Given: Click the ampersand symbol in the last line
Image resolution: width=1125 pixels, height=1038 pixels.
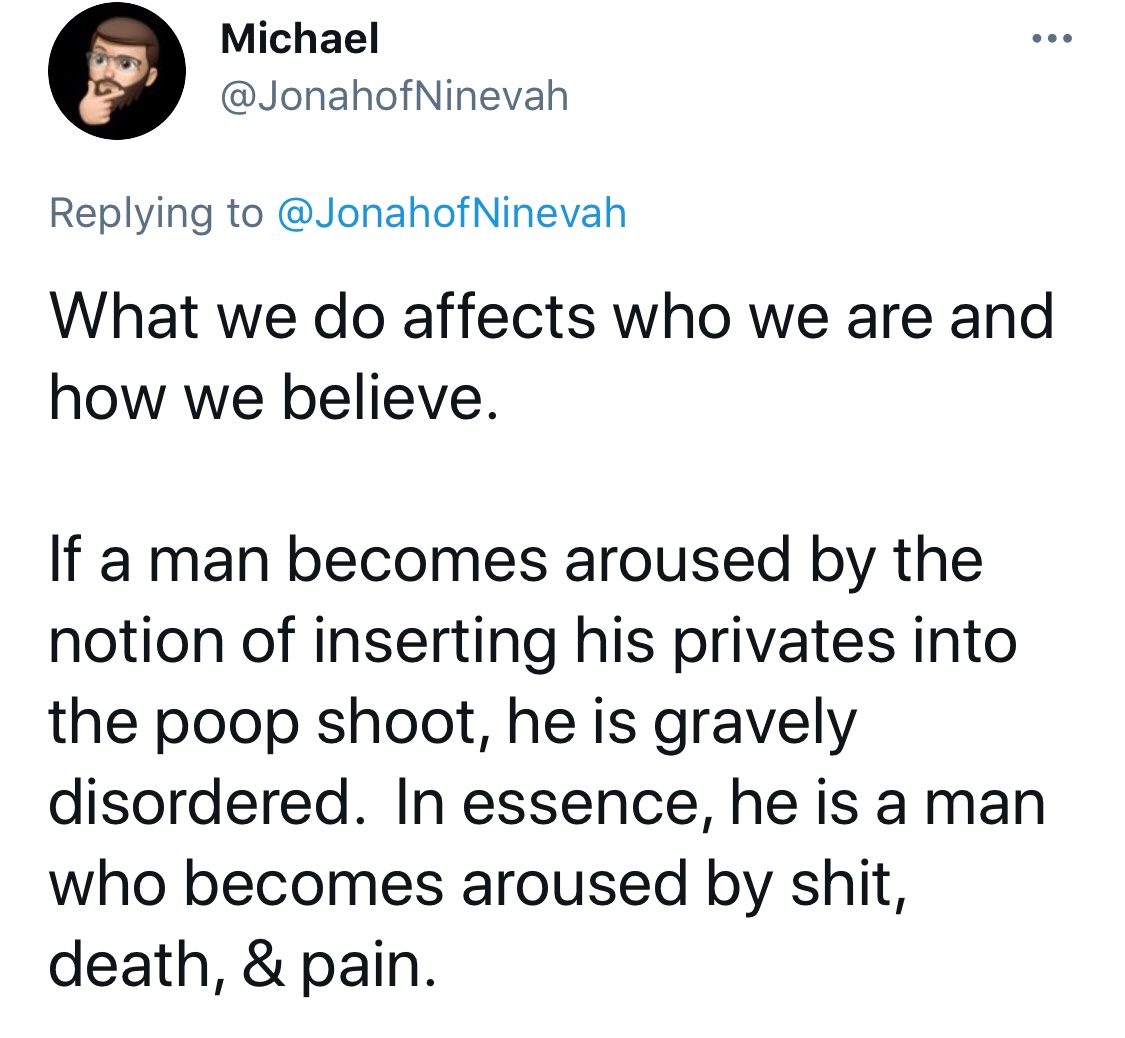Looking at the screenshot, I should [x=263, y=963].
